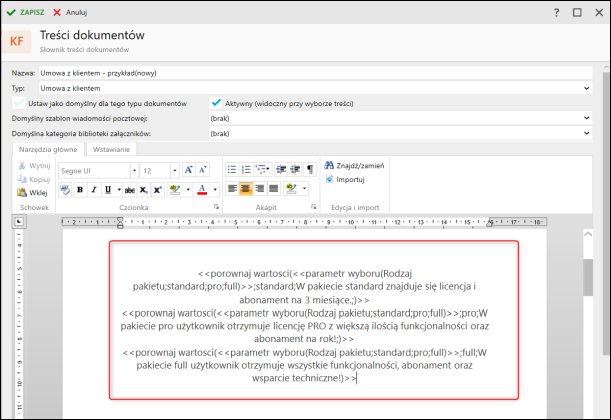Click the ruler tab selector icon
The width and height of the screenshot is (611, 420).
coord(19,222)
